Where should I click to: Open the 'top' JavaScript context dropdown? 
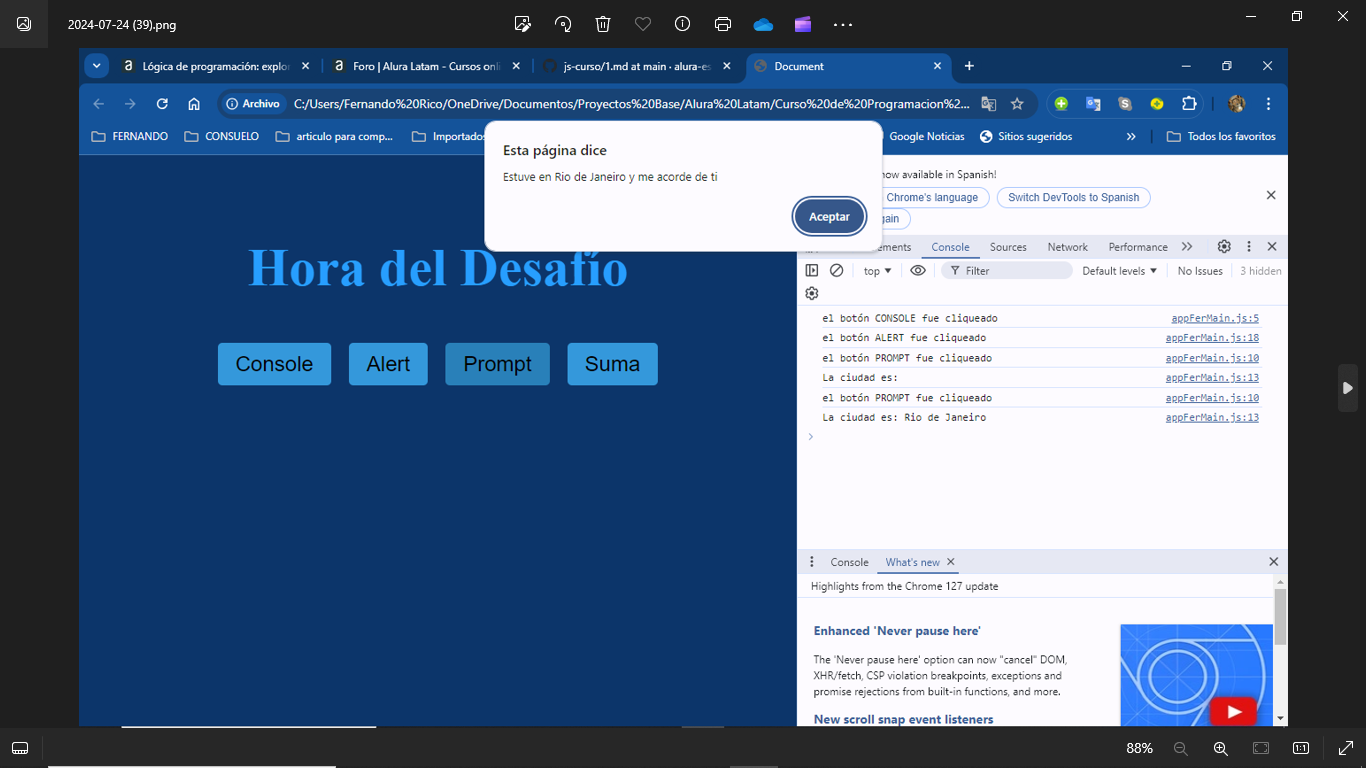[877, 271]
